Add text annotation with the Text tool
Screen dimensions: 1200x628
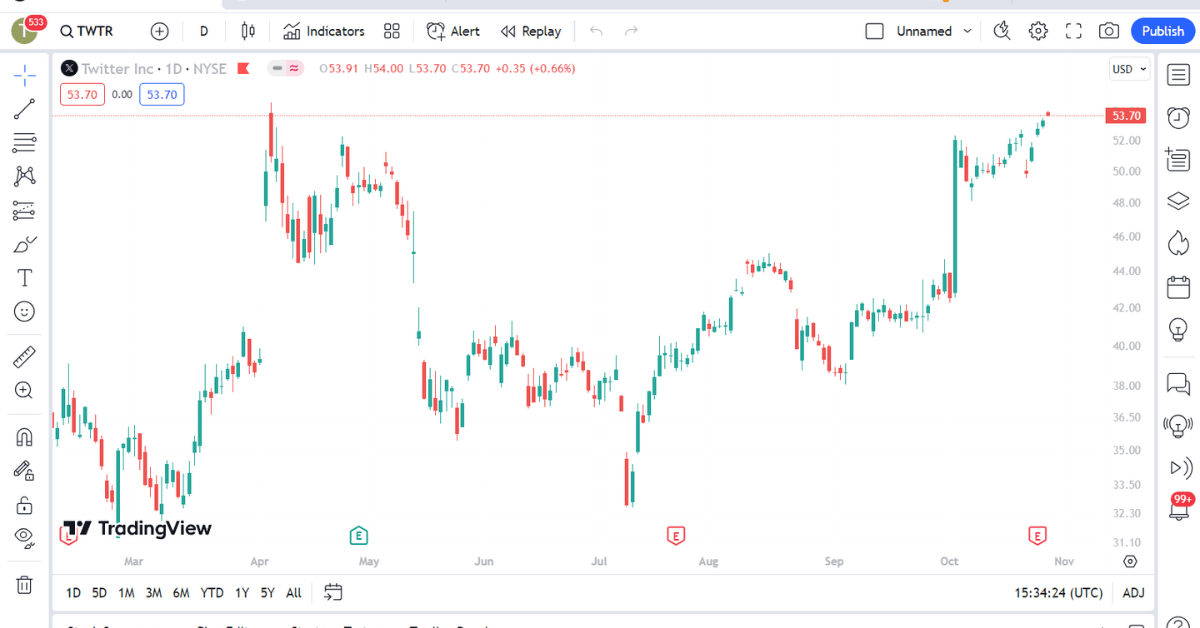point(24,277)
